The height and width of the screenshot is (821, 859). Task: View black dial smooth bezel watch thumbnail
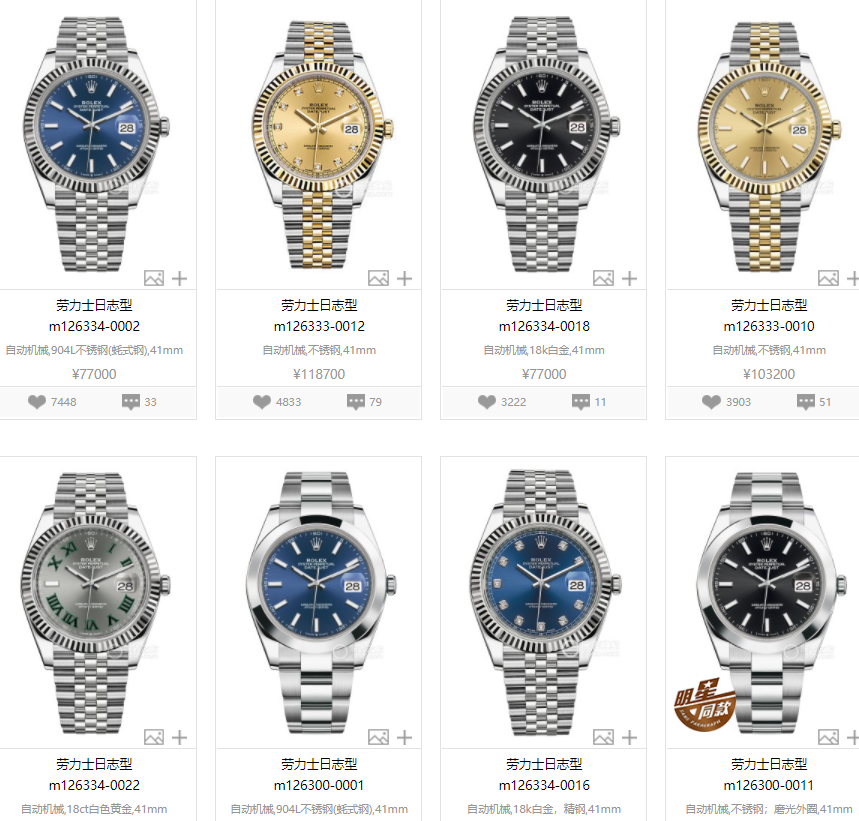[769, 602]
